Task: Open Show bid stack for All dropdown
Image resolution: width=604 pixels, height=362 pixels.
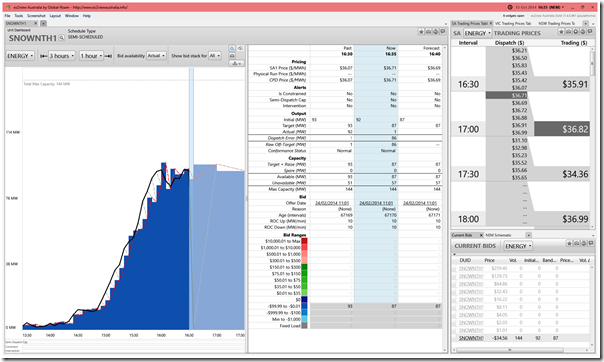Action: click(x=215, y=56)
